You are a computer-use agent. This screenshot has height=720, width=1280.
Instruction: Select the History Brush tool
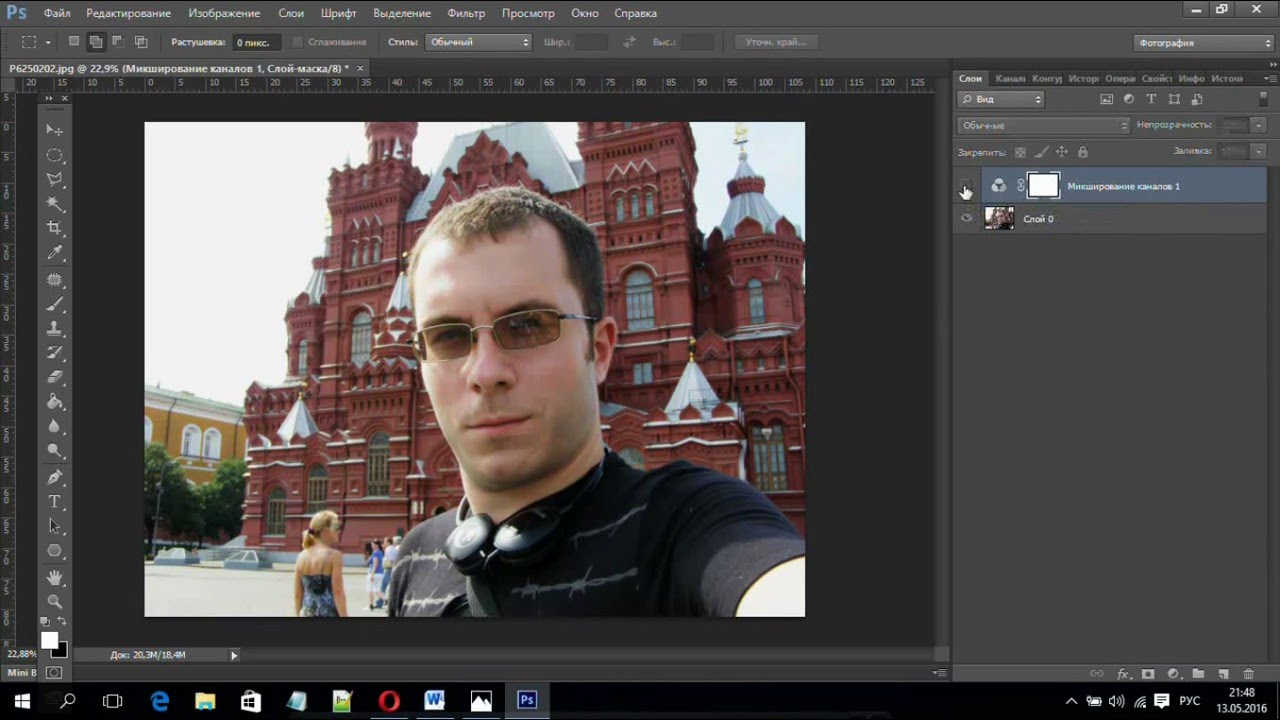[x=55, y=353]
